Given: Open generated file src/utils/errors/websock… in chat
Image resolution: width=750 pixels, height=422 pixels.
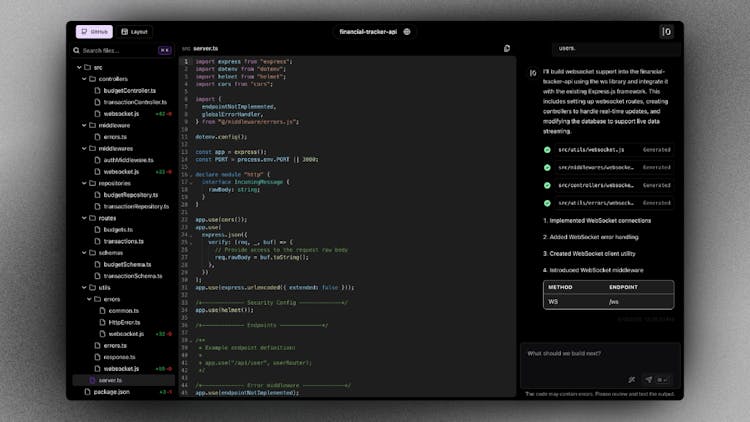Looking at the screenshot, I should 614,203.
